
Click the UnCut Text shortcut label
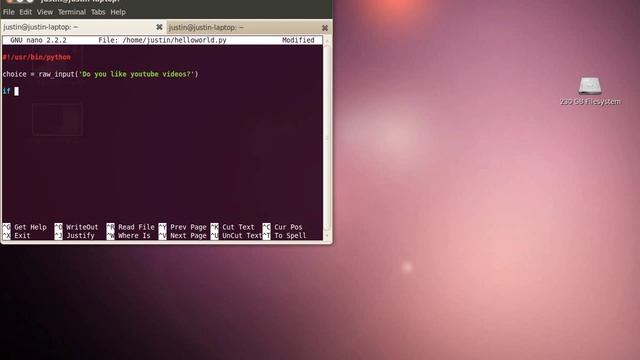242,236
